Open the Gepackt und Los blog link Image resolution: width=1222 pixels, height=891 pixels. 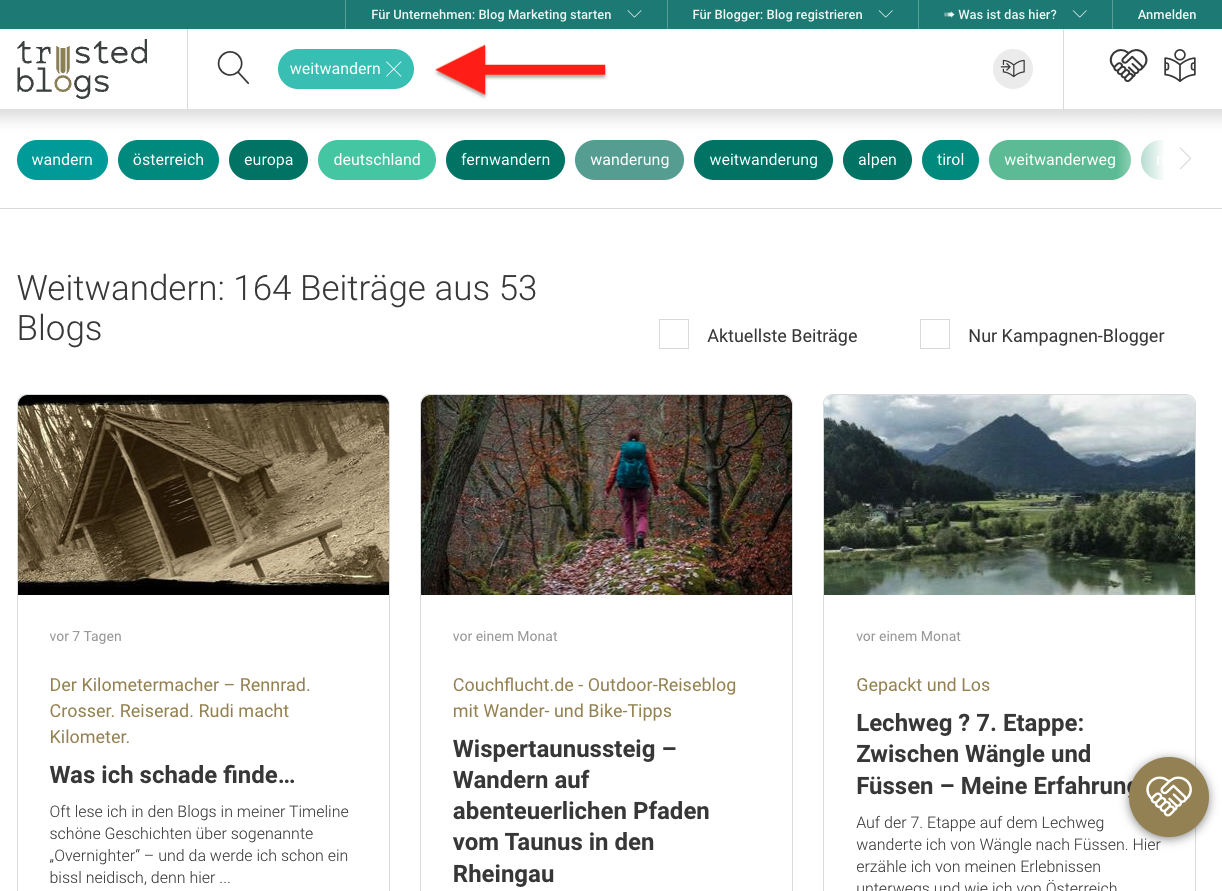[923, 685]
